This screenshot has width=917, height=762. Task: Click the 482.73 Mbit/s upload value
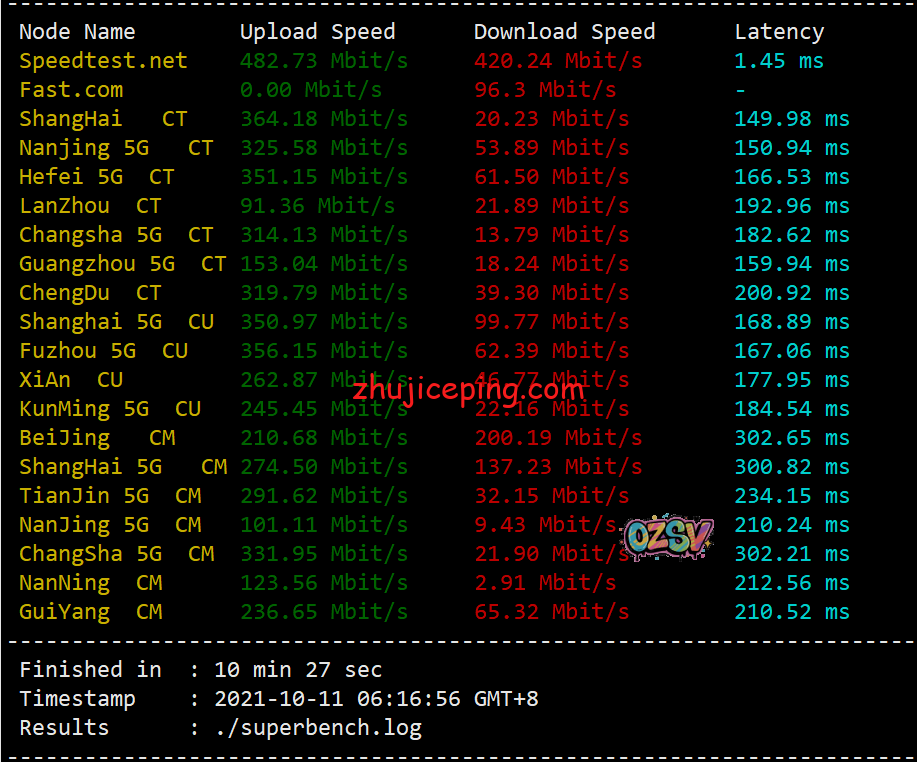[x=324, y=61]
